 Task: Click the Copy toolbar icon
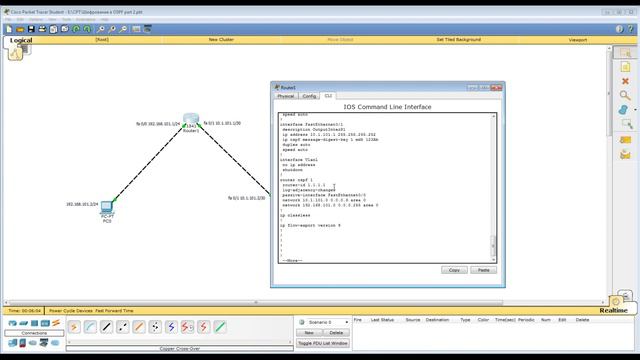pyautogui.click(x=53, y=29)
